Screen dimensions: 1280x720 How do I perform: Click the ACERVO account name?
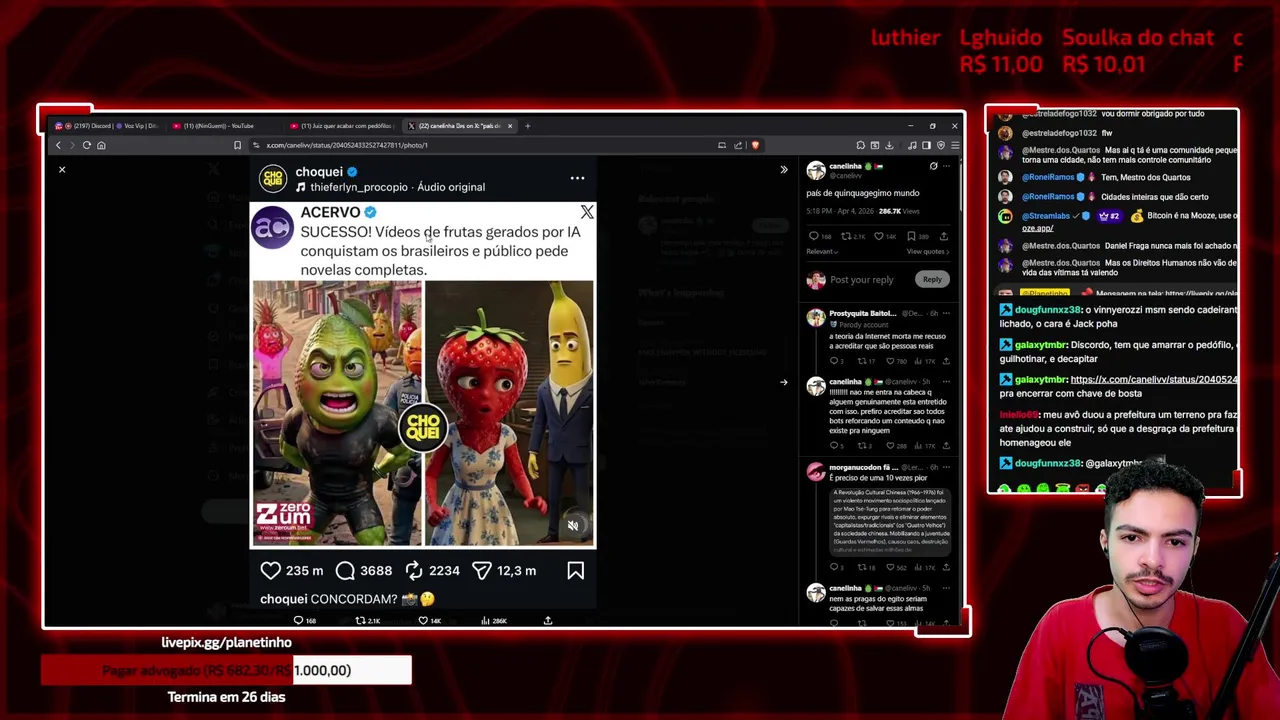point(330,212)
